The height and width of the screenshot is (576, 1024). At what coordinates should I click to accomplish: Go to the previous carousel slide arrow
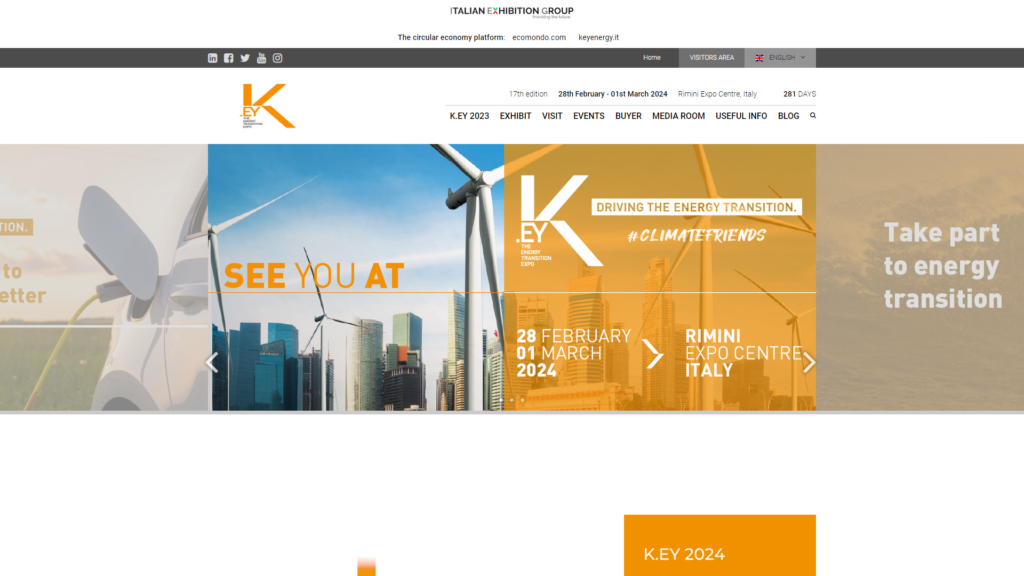tap(212, 362)
